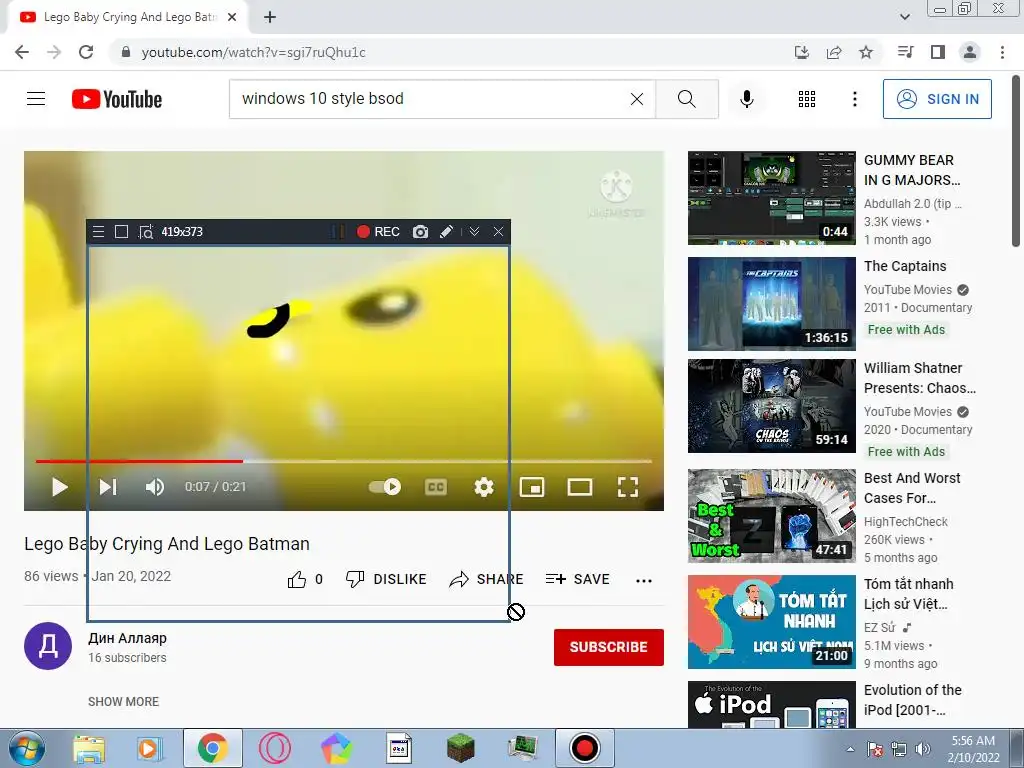
Task: Toggle the Chrome side panel
Action: pyautogui.click(x=938, y=52)
